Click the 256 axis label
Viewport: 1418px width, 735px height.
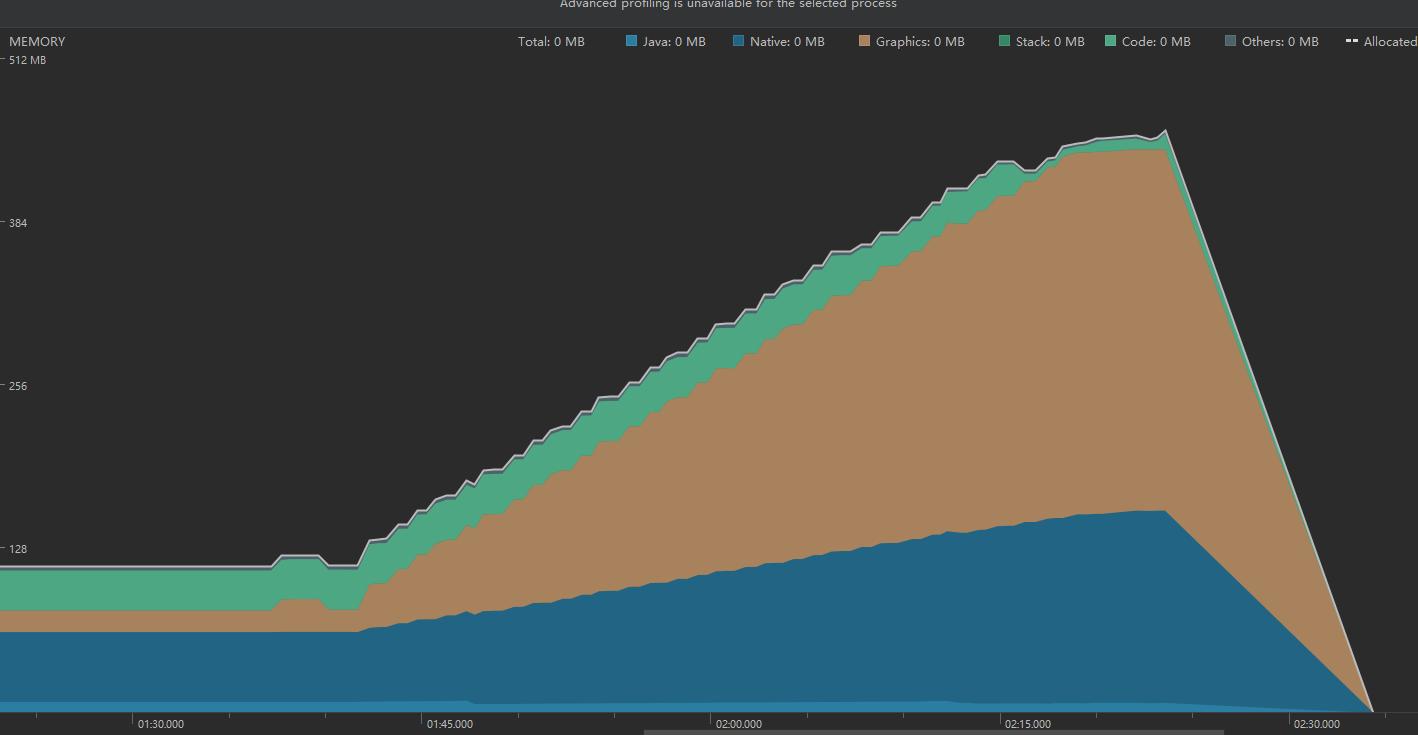pos(18,386)
